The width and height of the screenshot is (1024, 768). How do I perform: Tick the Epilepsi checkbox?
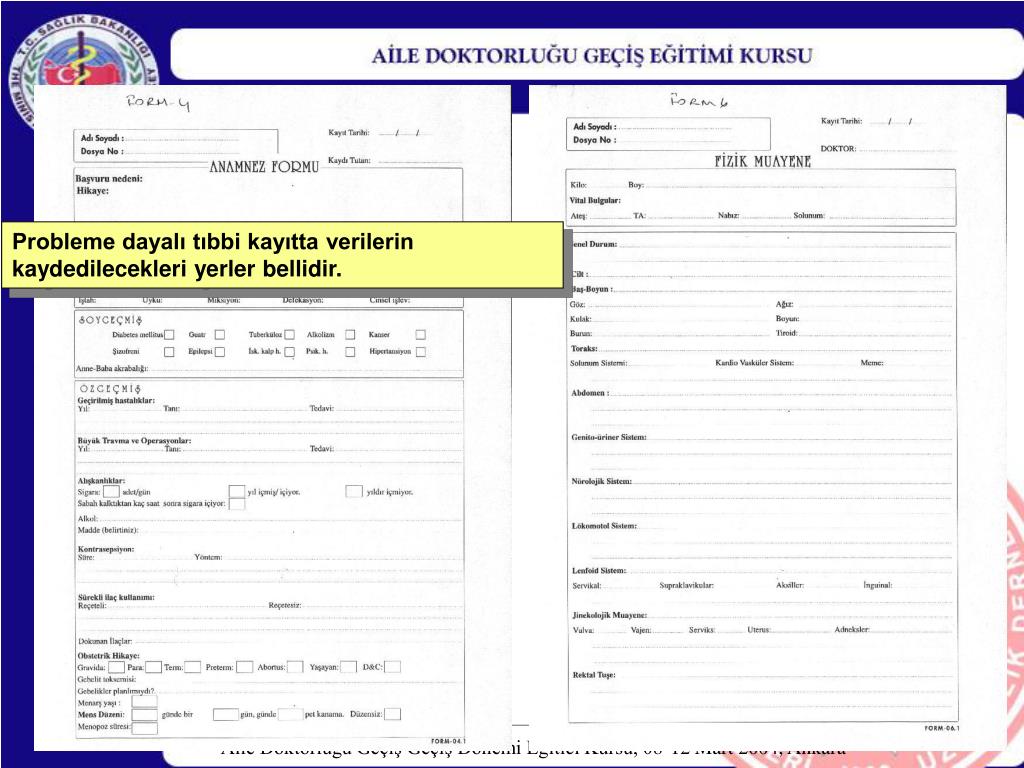(220, 352)
